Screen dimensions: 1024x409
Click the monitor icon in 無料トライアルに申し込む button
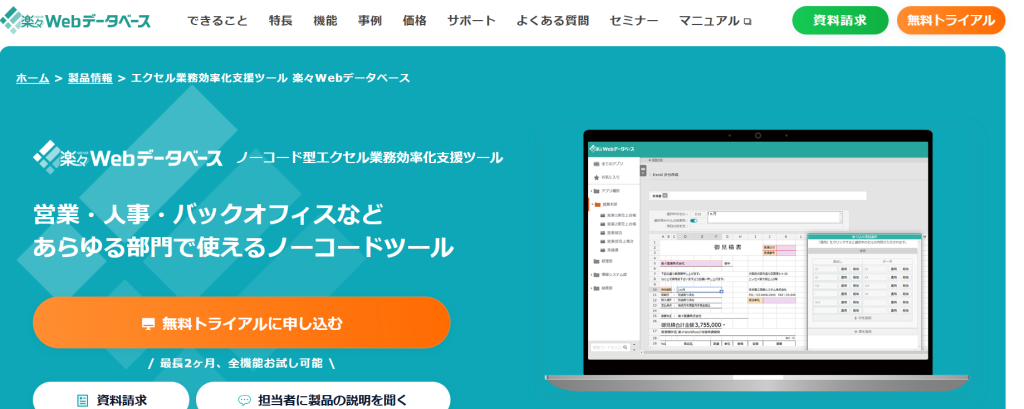[x=148, y=323]
